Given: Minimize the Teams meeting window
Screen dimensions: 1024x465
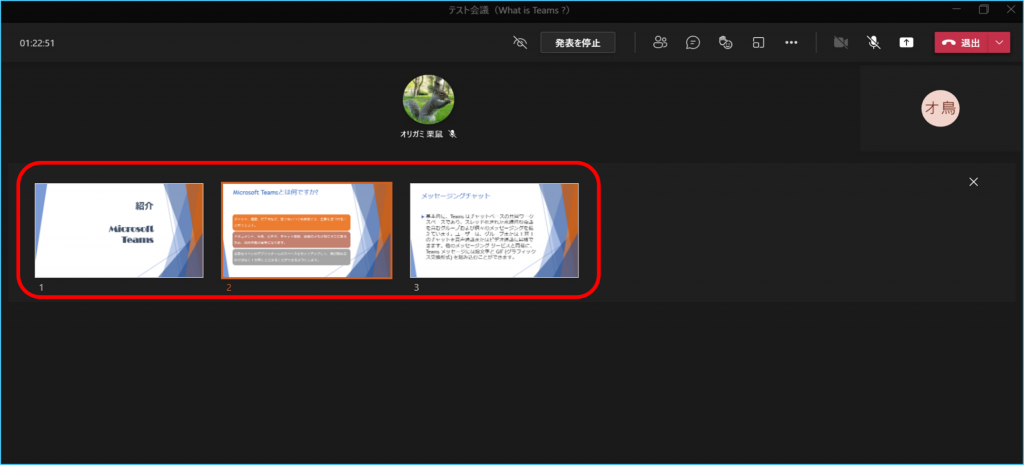Looking at the screenshot, I should click(x=953, y=9).
